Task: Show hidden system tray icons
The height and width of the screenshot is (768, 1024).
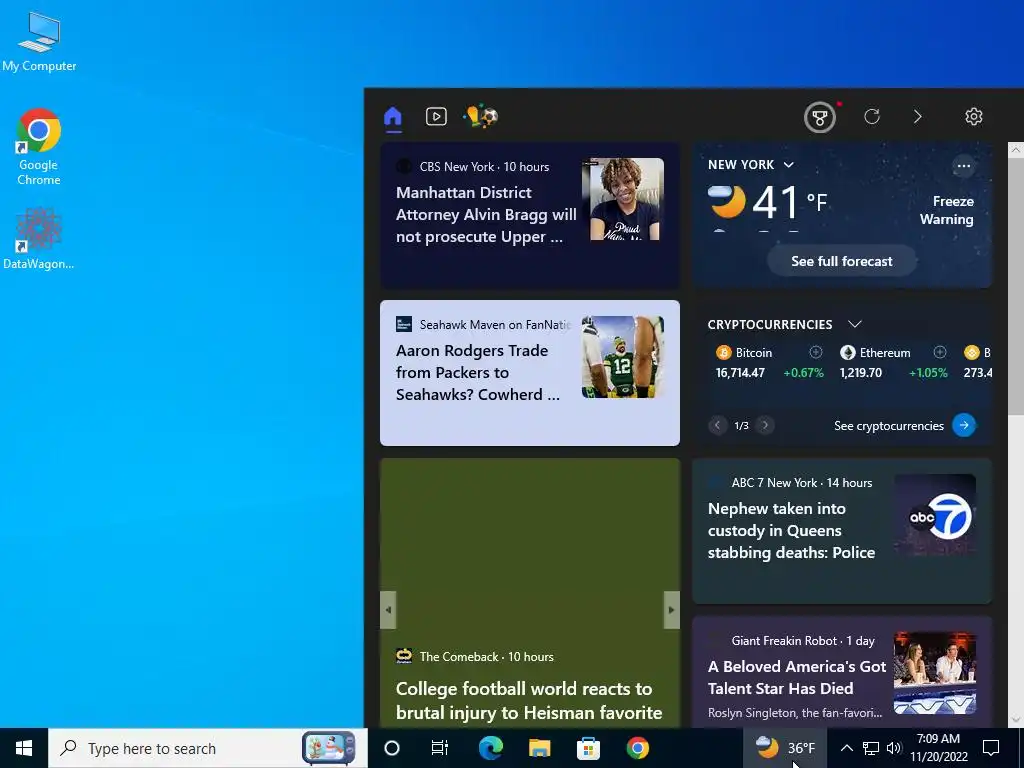Action: 846,748
